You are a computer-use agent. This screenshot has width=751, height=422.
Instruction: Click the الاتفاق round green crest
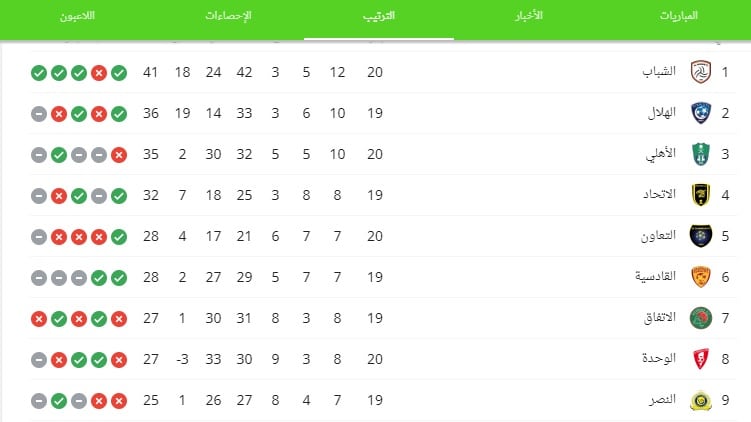click(x=700, y=318)
